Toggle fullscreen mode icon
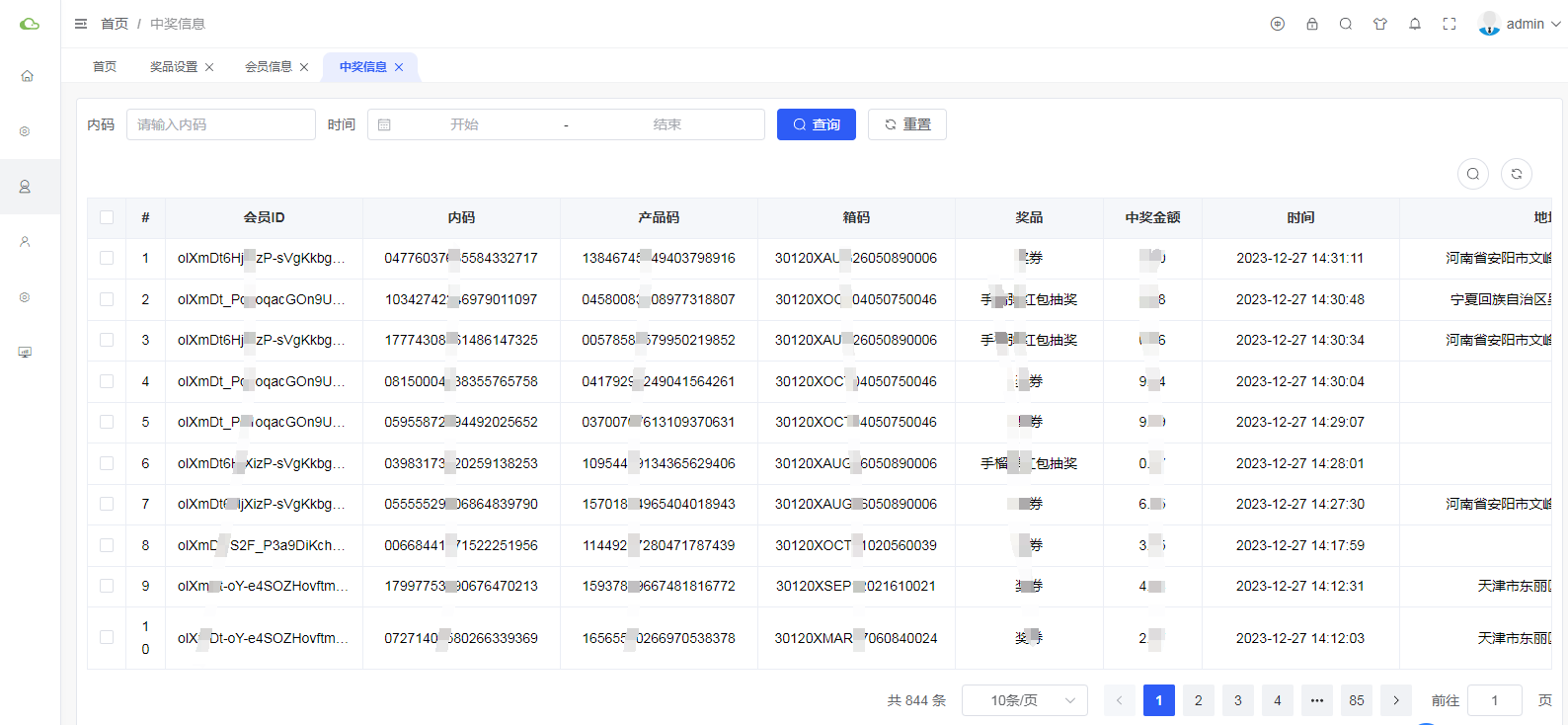The height and width of the screenshot is (725, 1568). (x=1450, y=24)
